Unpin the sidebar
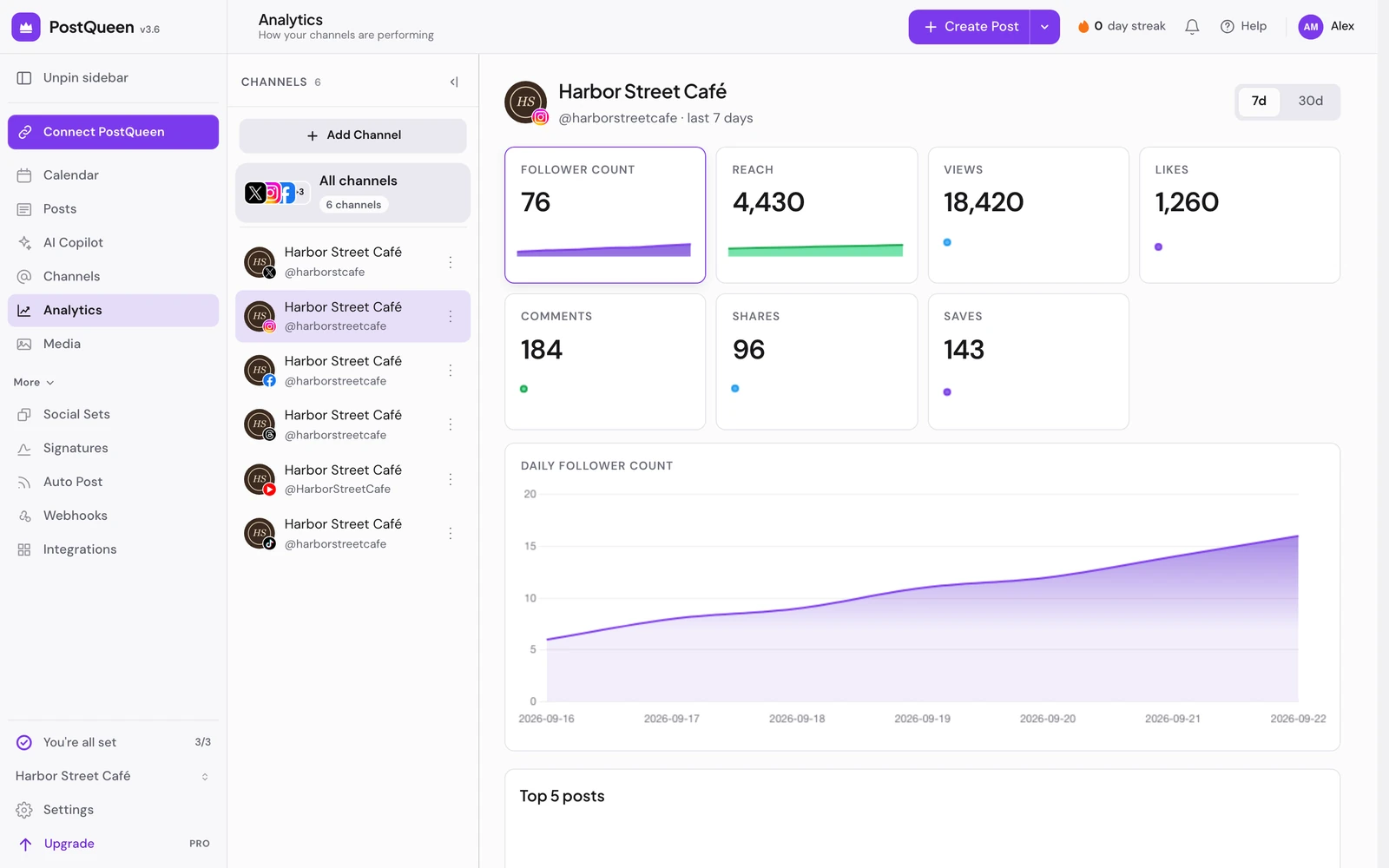Viewport: 1389px width, 868px height. 113,78
